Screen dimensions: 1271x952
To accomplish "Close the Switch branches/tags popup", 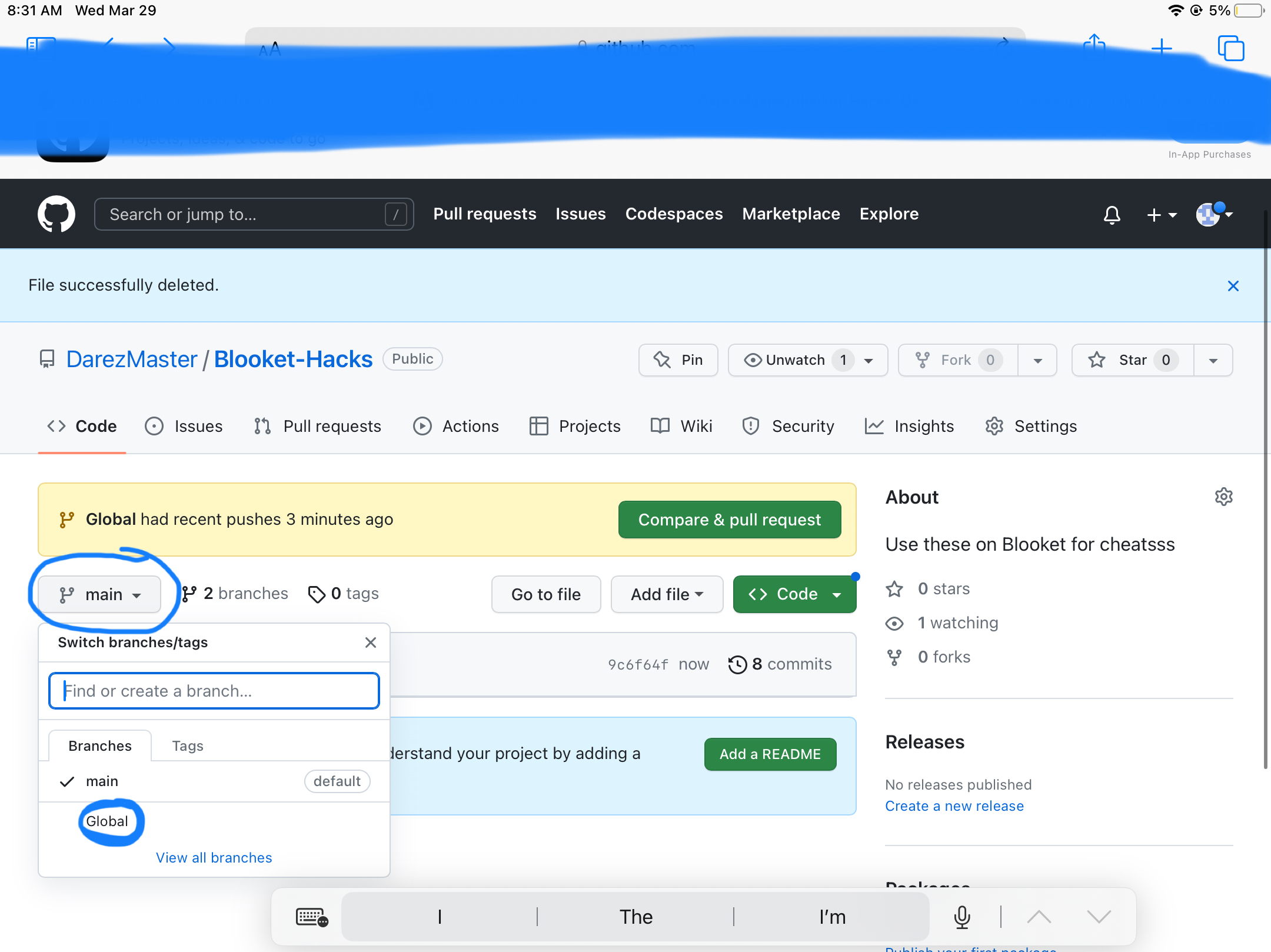I will pyautogui.click(x=371, y=643).
